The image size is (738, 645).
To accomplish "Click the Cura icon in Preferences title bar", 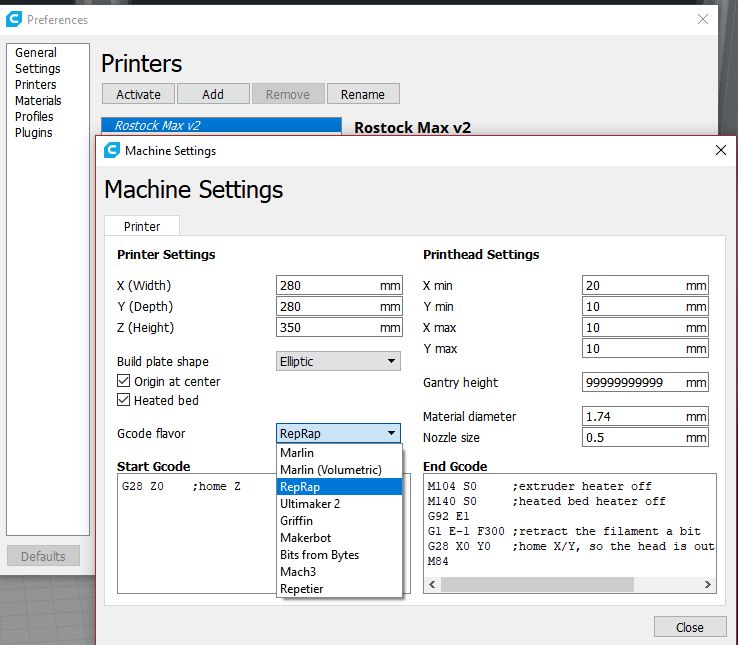I will (x=14, y=19).
